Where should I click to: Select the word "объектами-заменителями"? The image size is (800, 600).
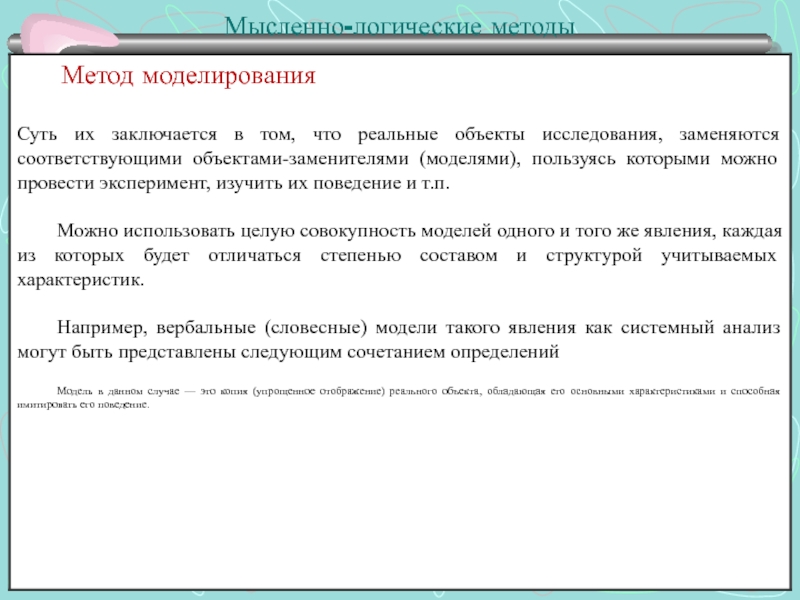301,159
